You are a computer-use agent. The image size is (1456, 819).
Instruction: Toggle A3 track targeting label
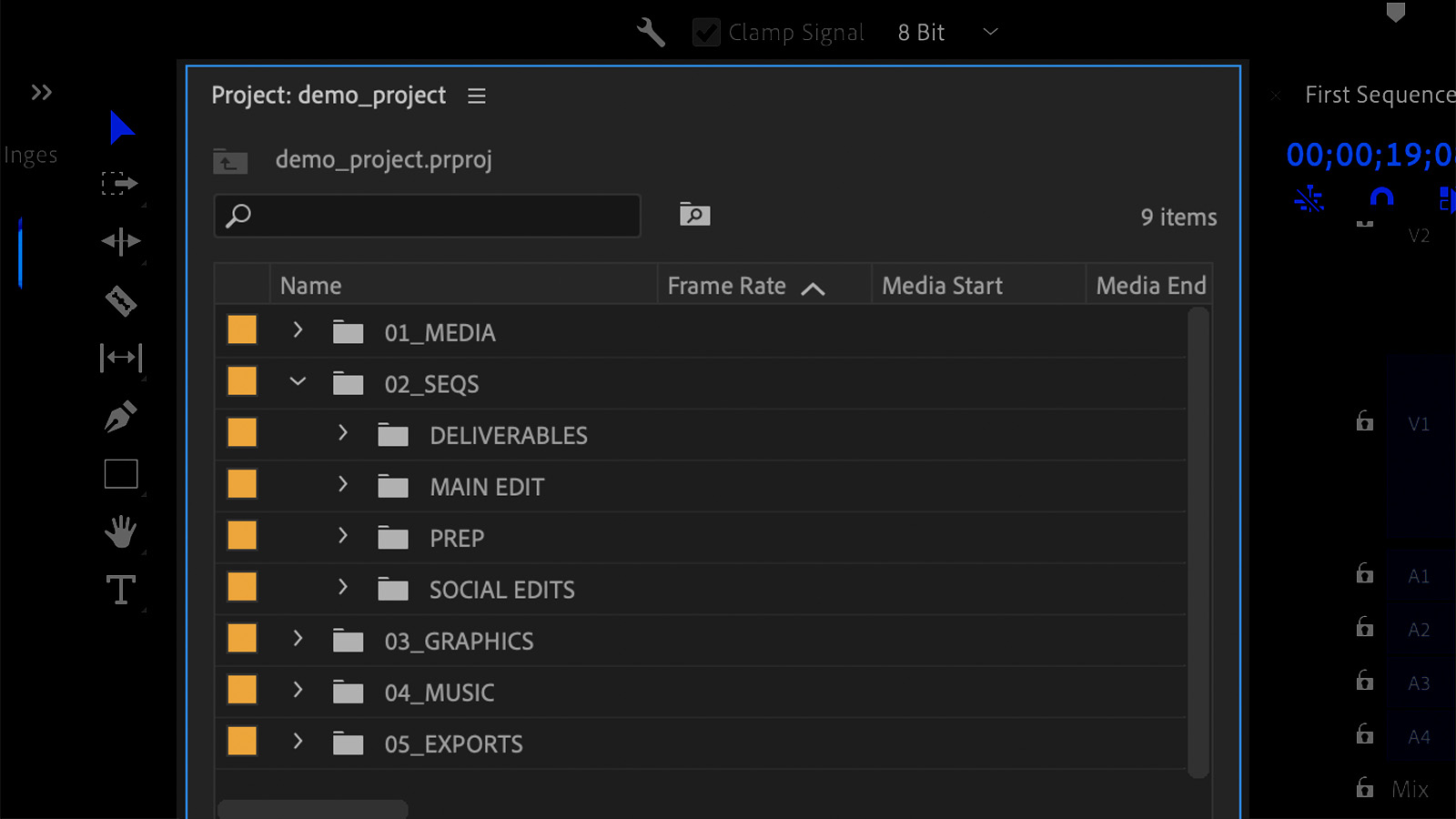1419,683
